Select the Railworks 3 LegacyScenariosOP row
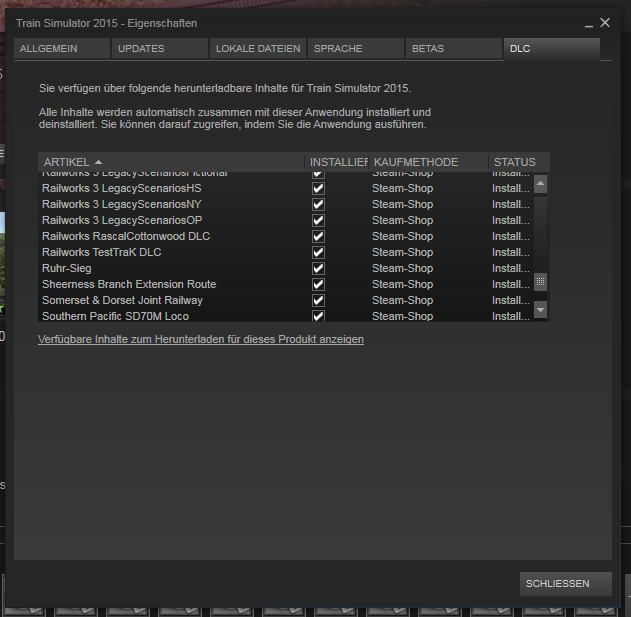This screenshot has width=631, height=617. tap(286, 221)
